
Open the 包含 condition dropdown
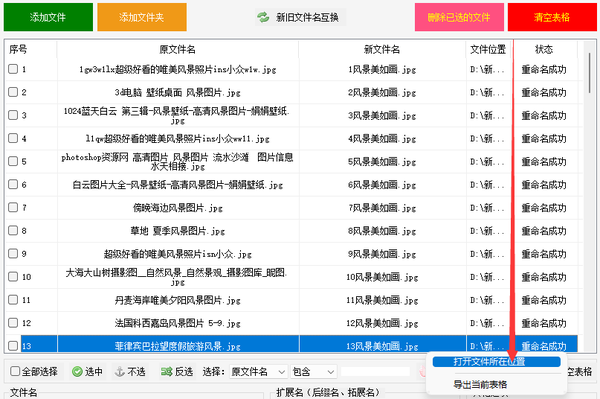tap(313, 371)
